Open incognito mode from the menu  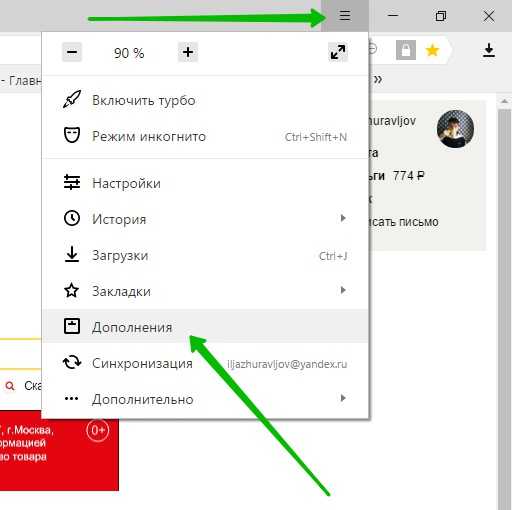click(205, 136)
